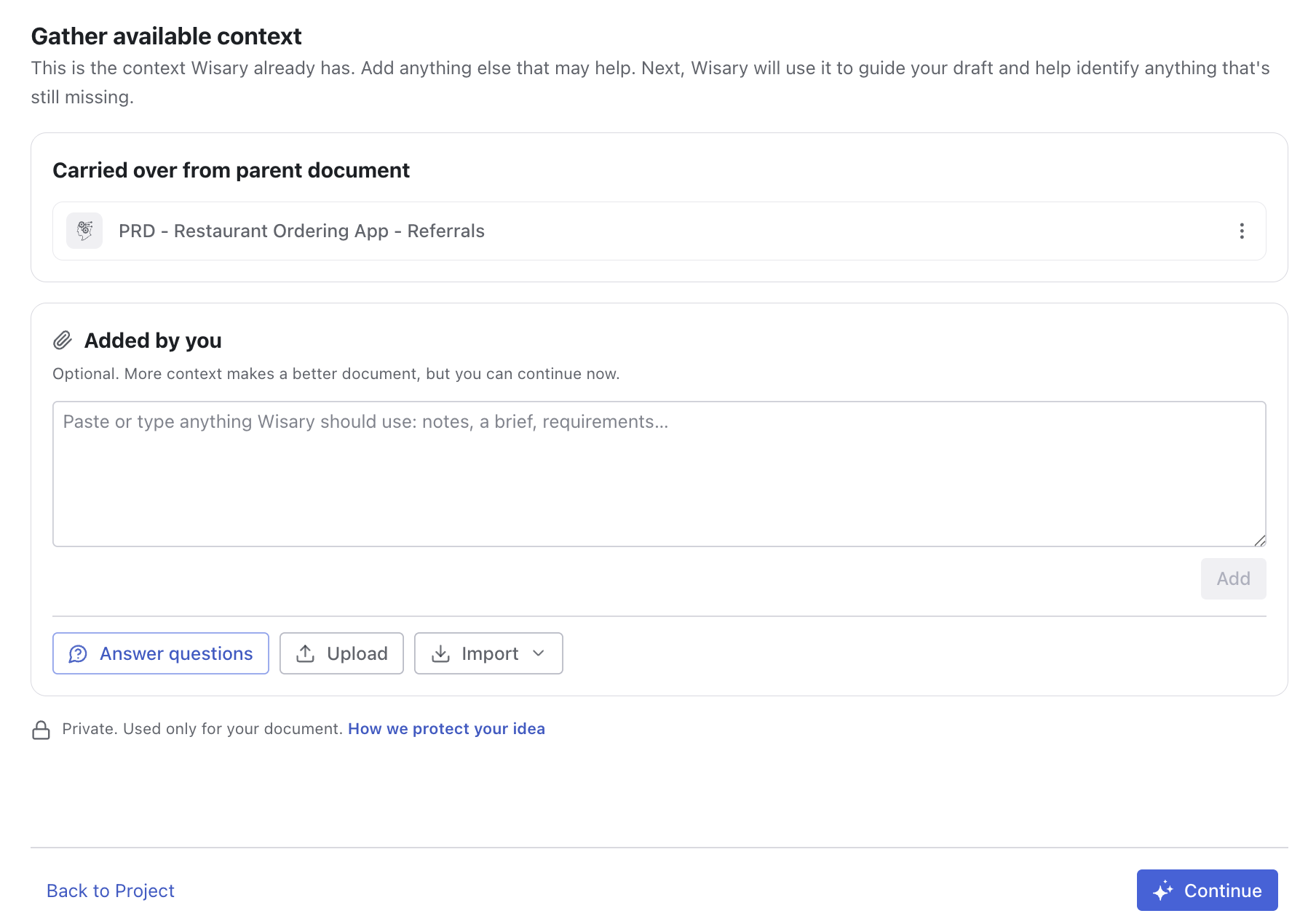Screen dimensions: 1316x924
Task: Click the Carried over from parent document heading
Action: pyautogui.click(x=231, y=170)
